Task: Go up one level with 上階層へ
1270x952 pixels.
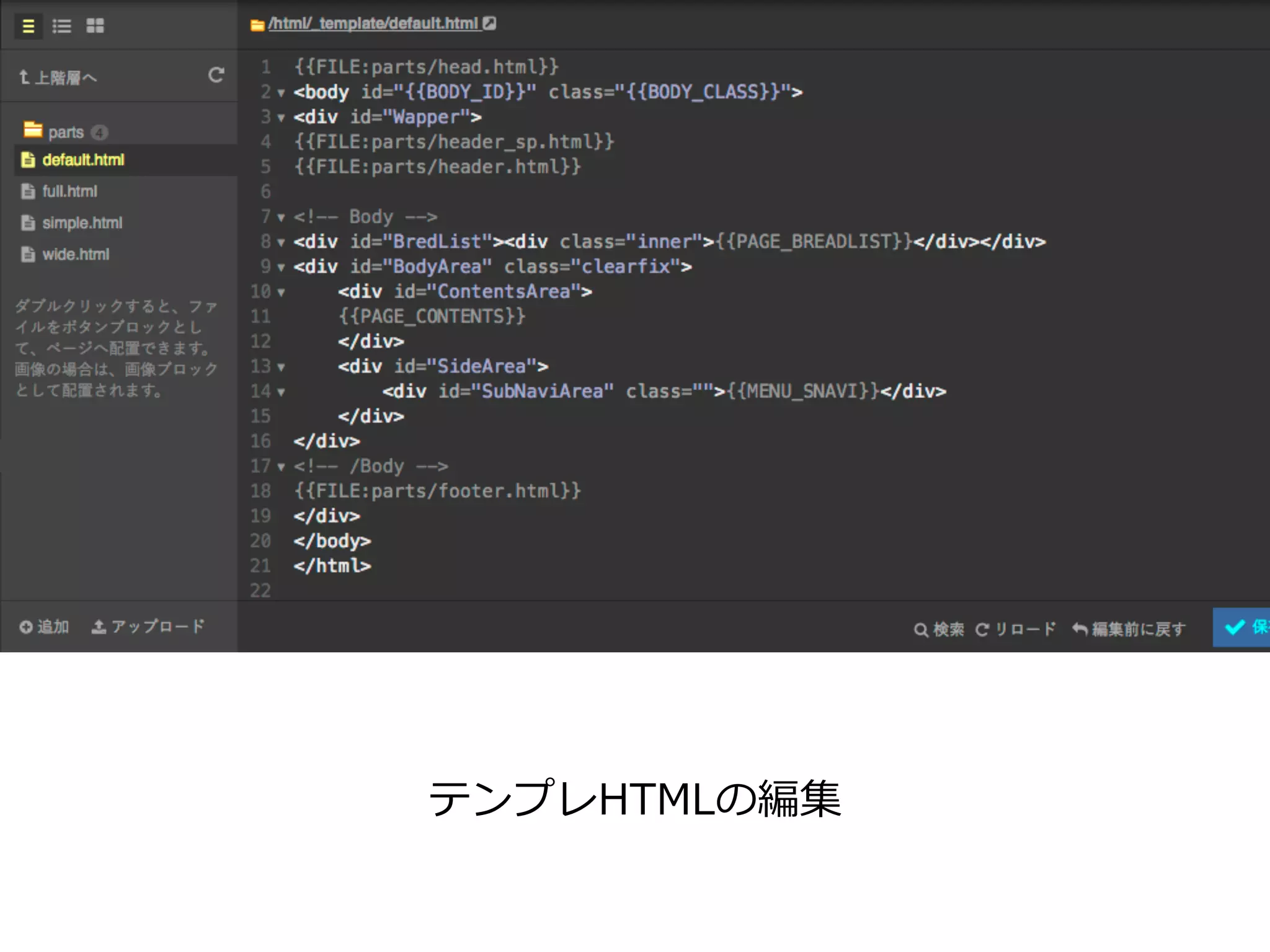Action: [58, 77]
